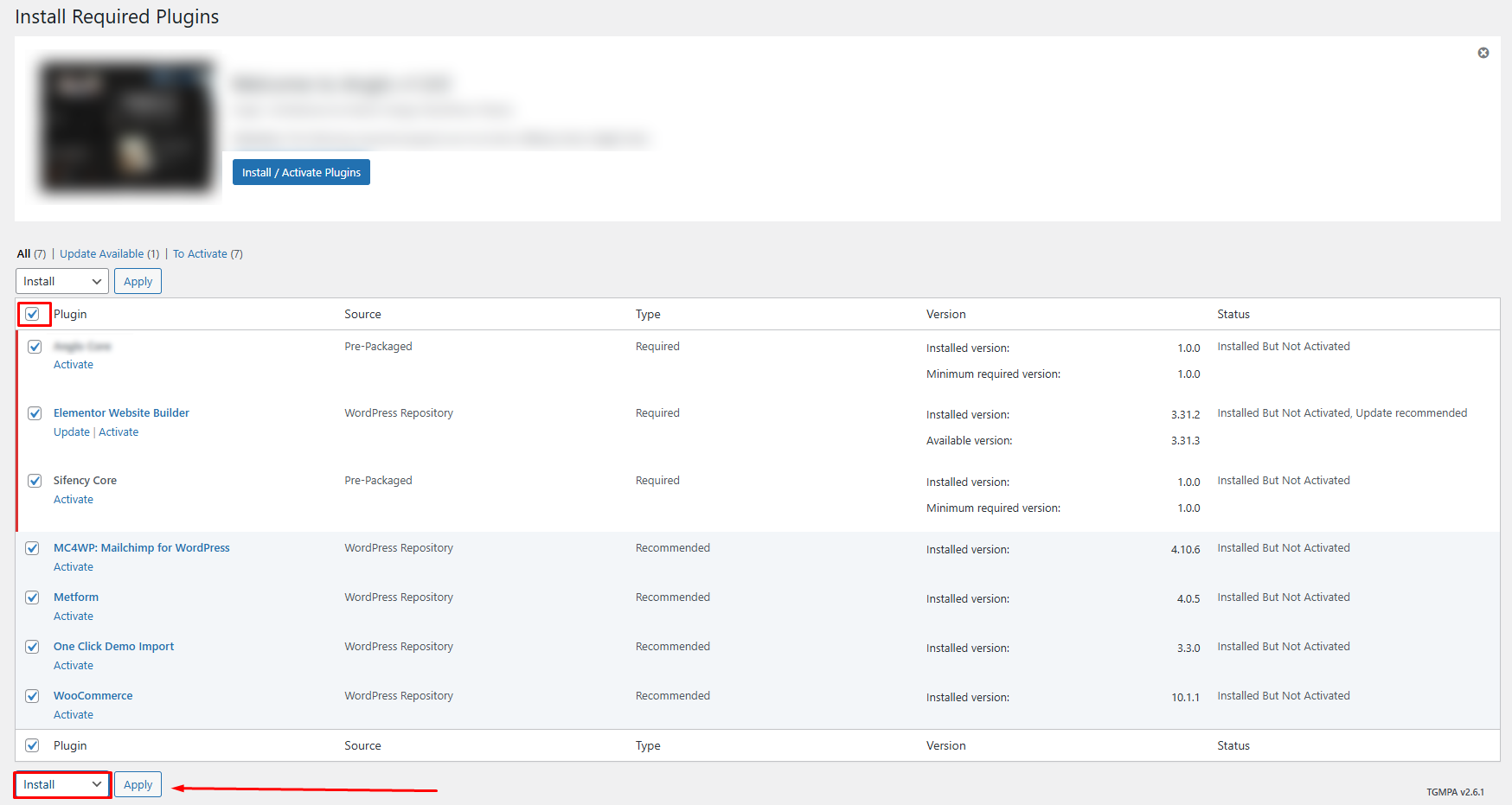Click the One Click Demo Import version 3.3.0
This screenshot has width=1512, height=805.
pyautogui.click(x=1188, y=648)
